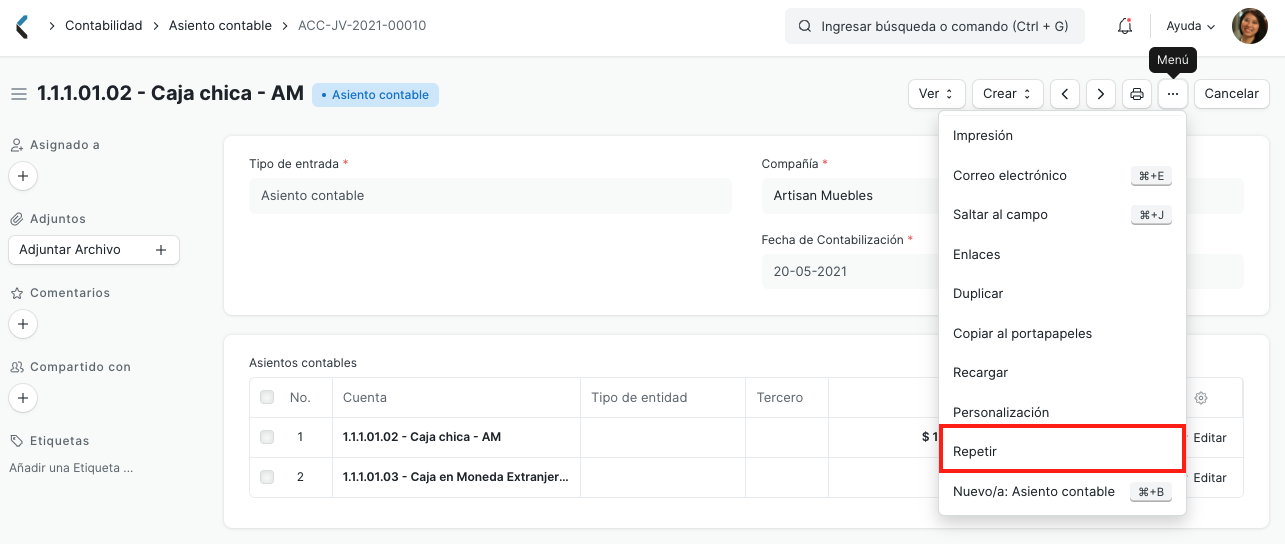Viewport: 1285px width, 544px height.
Task: Click Adjuntar Archivo button
Action: click(x=94, y=250)
